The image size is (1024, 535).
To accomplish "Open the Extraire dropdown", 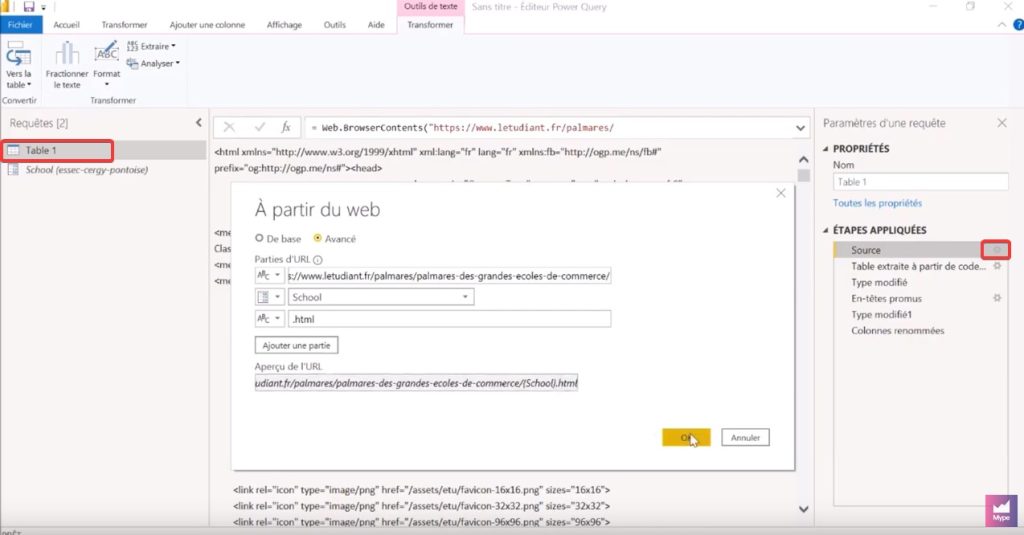I will click(151, 46).
